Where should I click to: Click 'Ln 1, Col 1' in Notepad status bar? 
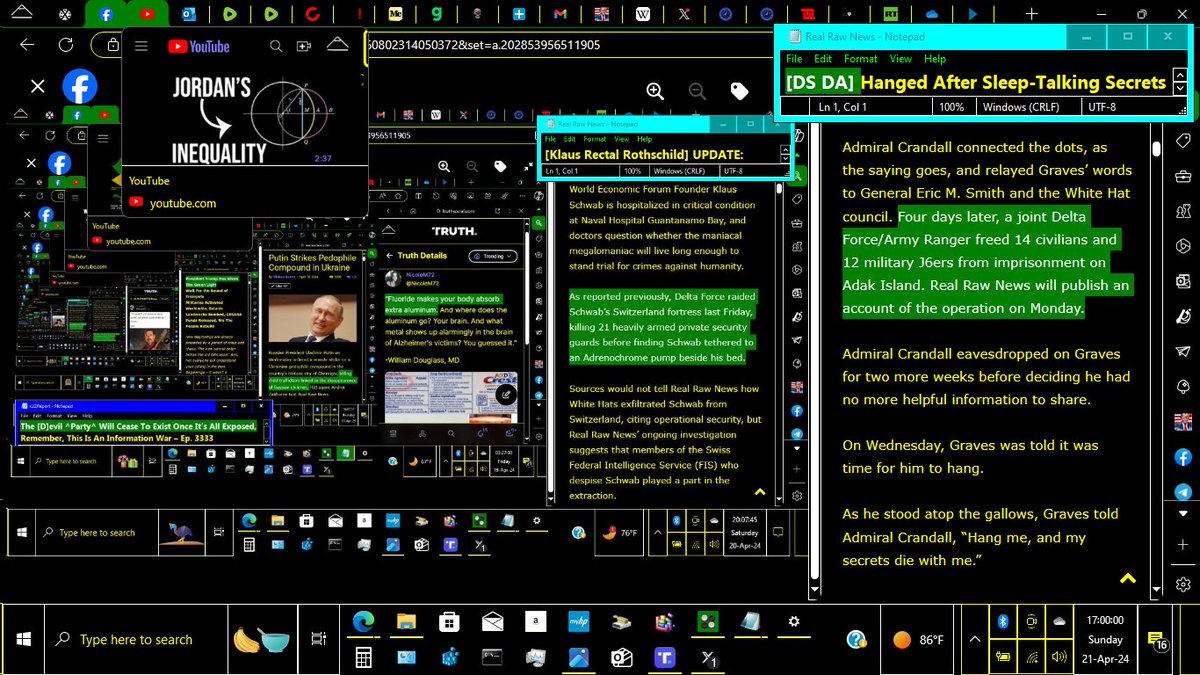pyautogui.click(x=843, y=107)
